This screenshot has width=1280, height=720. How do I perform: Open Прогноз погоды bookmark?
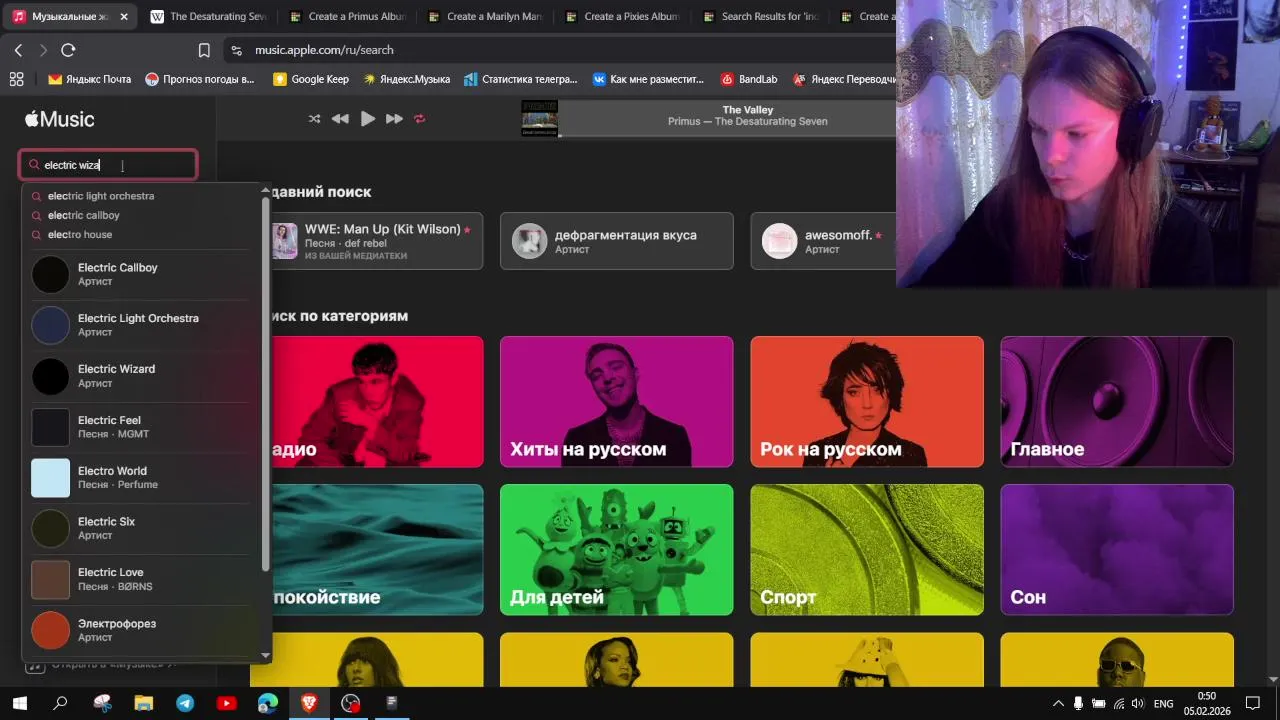[x=200, y=79]
